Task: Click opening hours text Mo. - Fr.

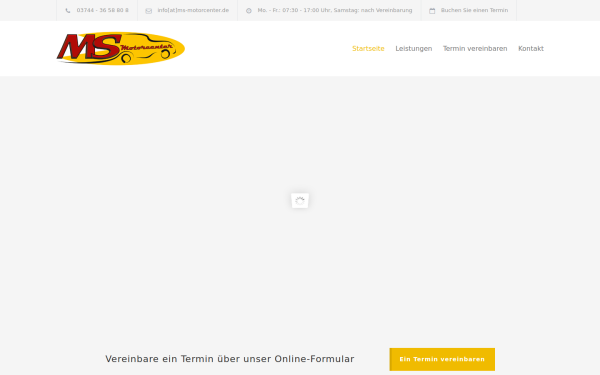Action: tap(335, 10)
